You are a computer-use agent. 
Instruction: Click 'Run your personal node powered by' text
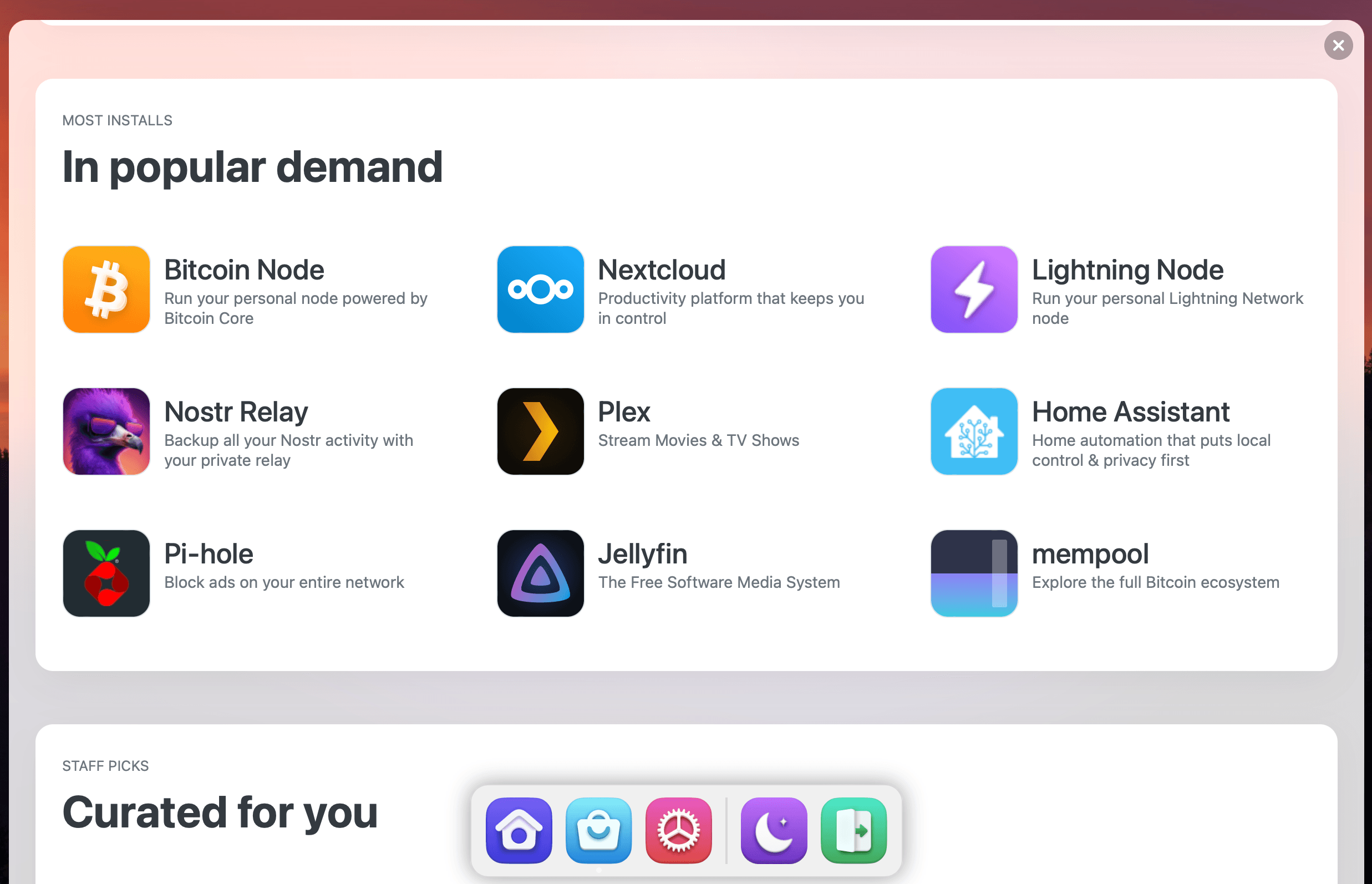point(296,298)
